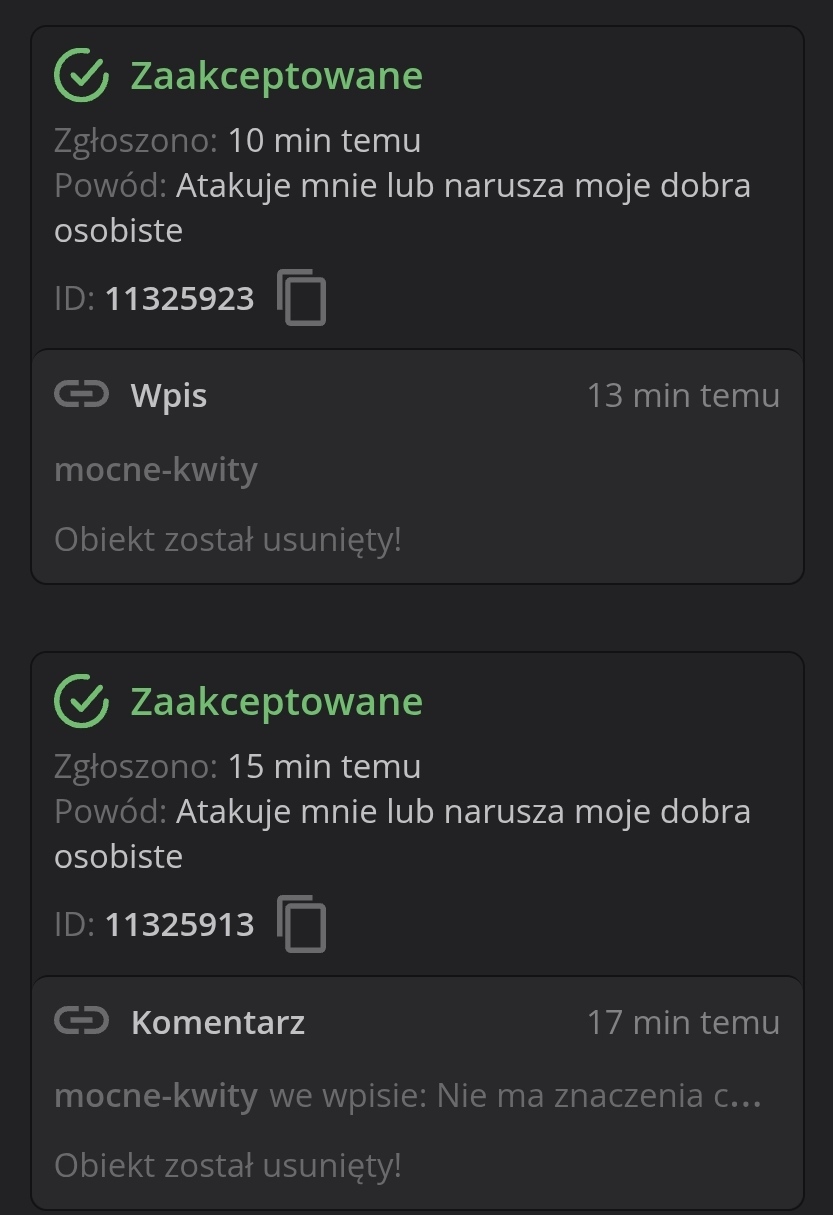Open the mocne-kwity profile in the Komentarz card
Viewport: 833px width, 1215px height.
tap(156, 1095)
